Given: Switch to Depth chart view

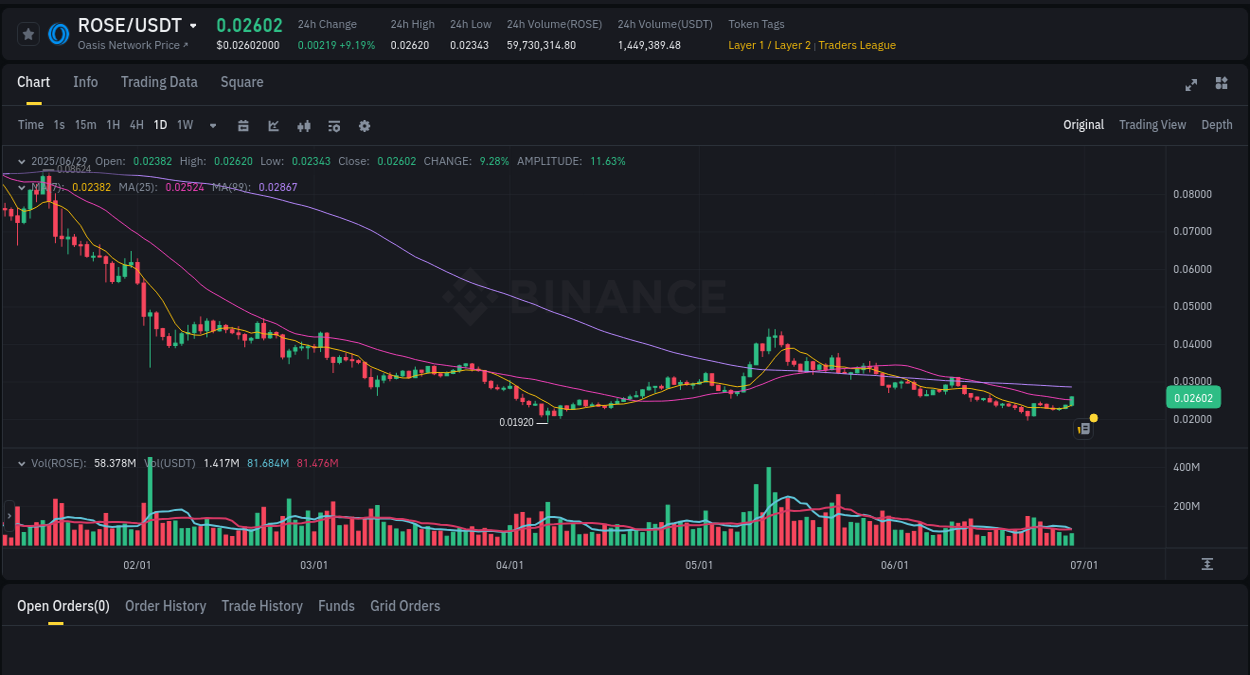Looking at the screenshot, I should click(x=1217, y=125).
